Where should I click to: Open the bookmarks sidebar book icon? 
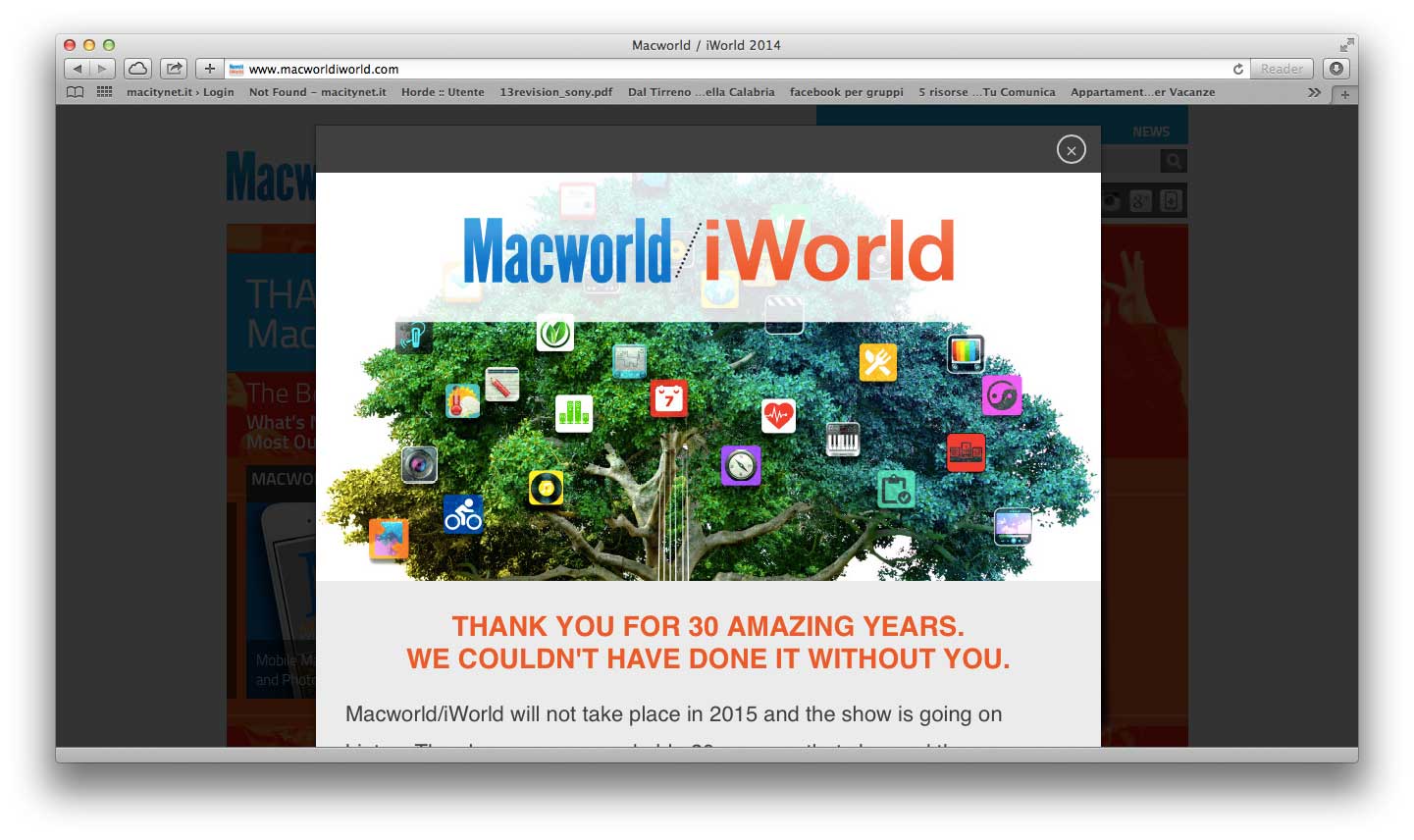click(76, 92)
